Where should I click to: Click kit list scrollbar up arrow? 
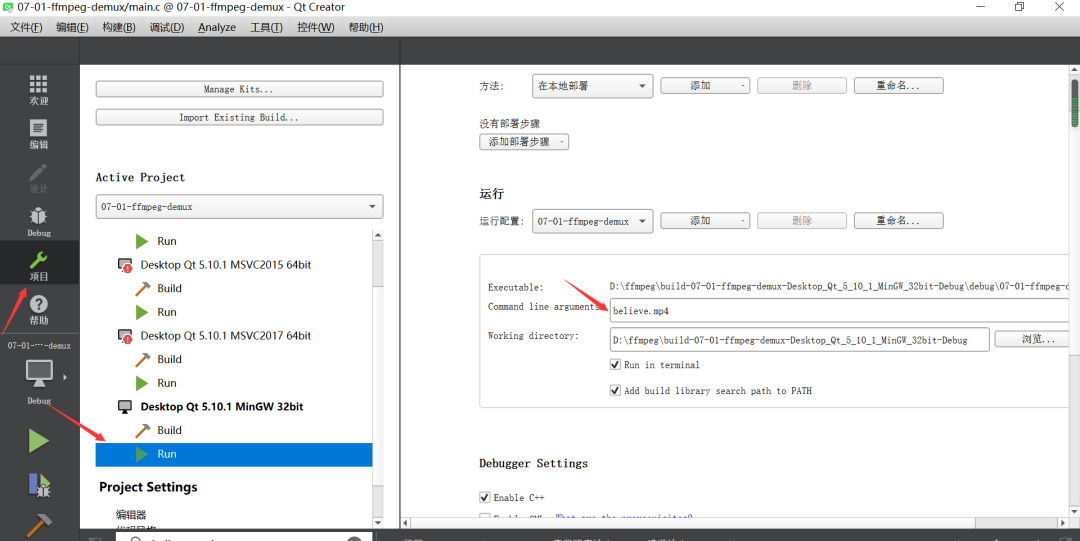(377, 236)
